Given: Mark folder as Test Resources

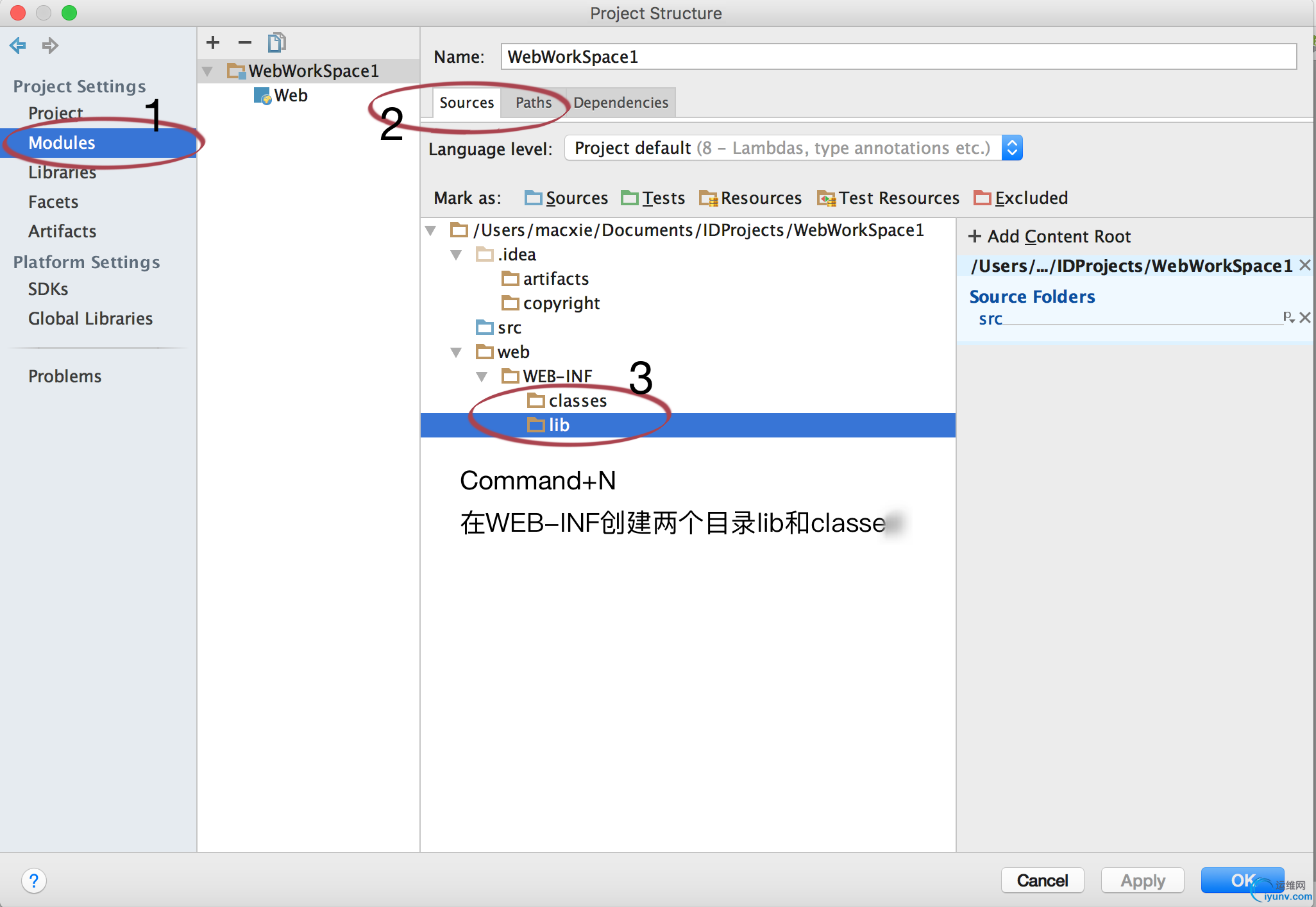Looking at the screenshot, I should pyautogui.click(x=888, y=198).
